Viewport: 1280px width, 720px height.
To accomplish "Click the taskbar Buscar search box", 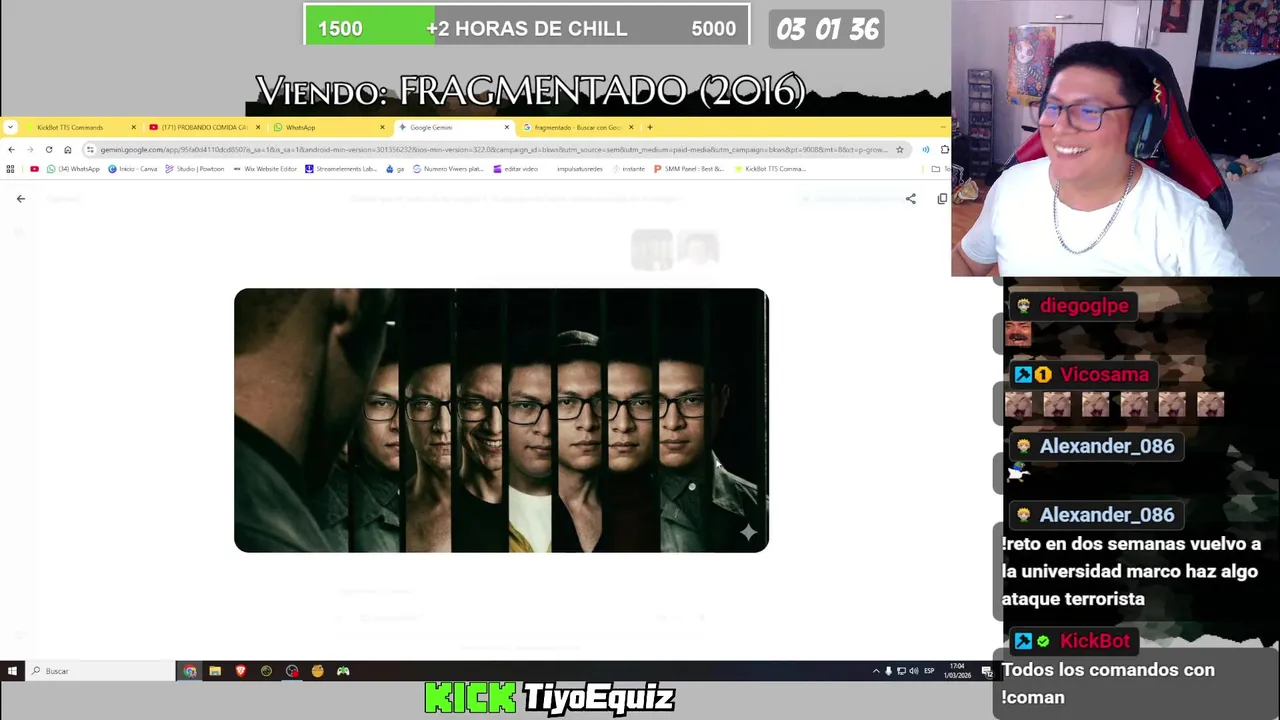I will [x=100, y=671].
